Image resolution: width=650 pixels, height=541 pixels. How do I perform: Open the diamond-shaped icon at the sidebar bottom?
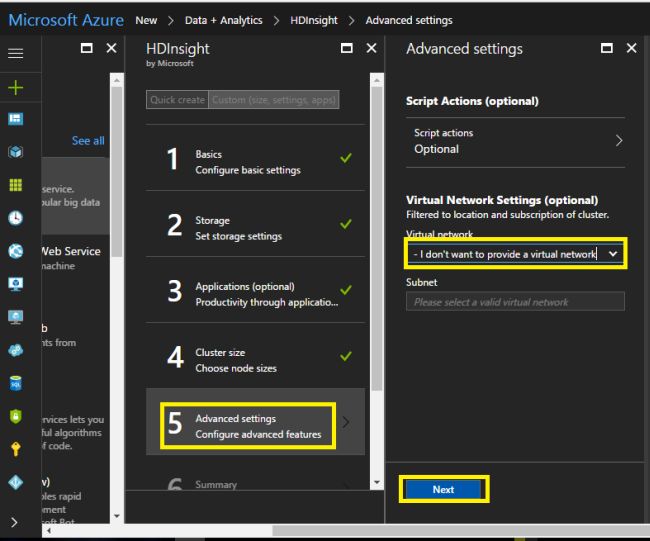(x=15, y=482)
